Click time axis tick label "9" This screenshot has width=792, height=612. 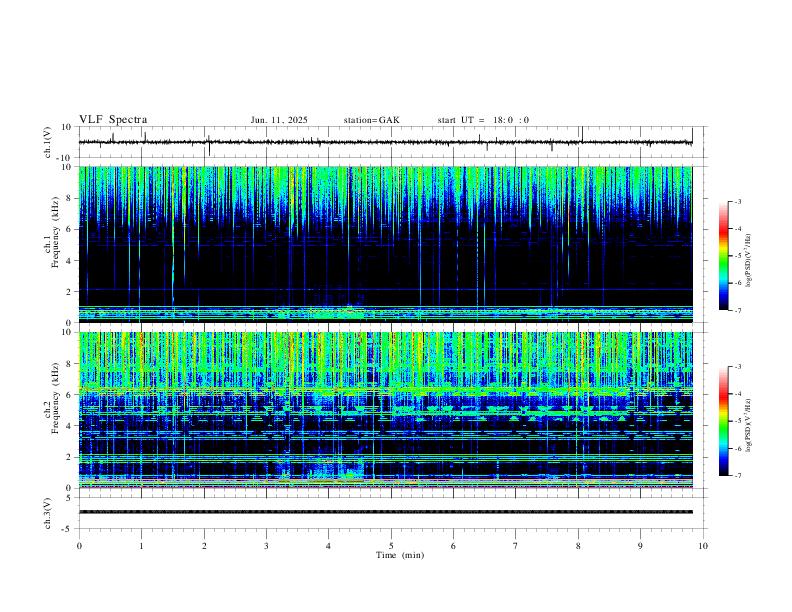(x=640, y=546)
